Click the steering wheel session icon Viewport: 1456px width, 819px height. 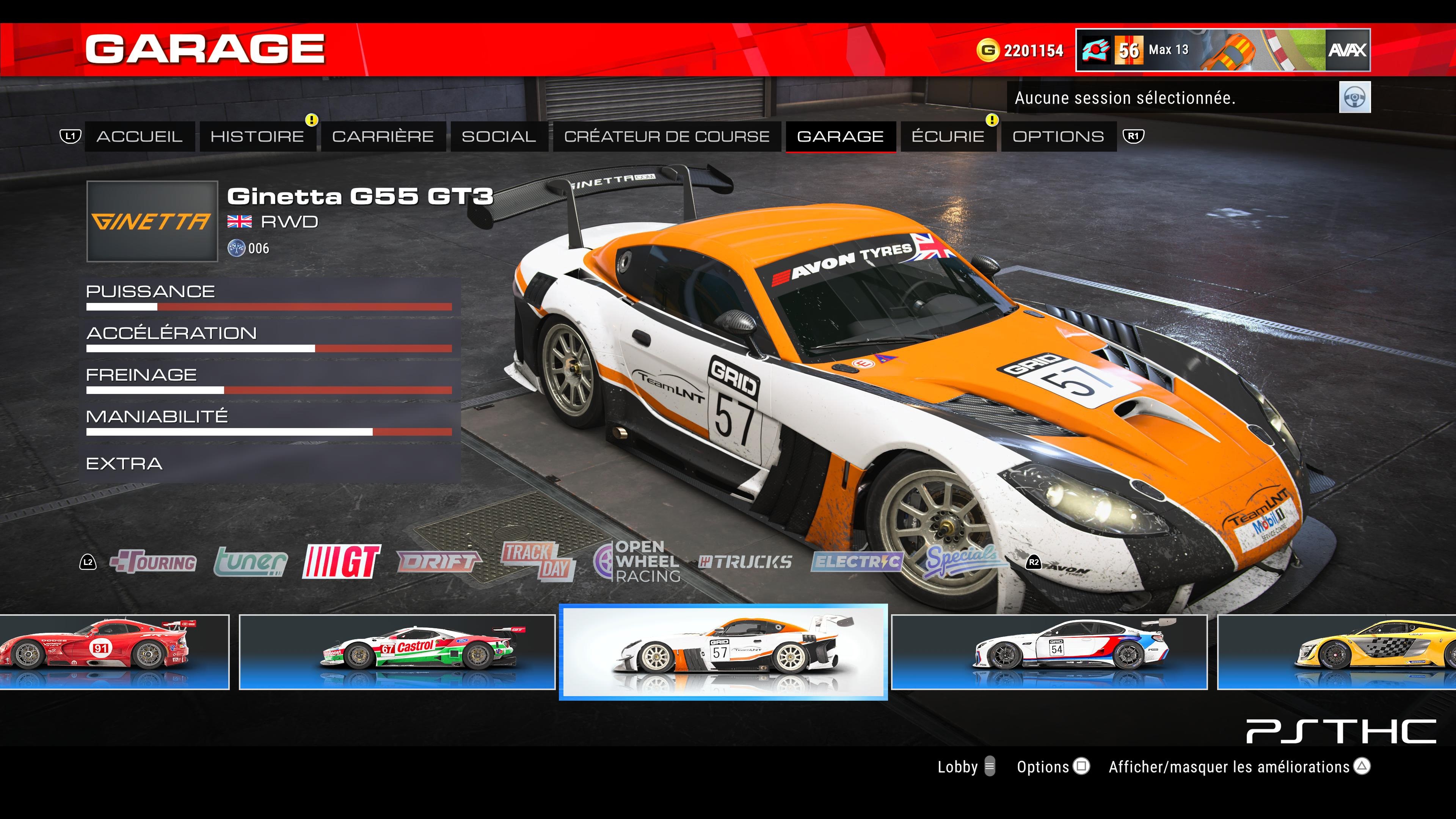[x=1355, y=97]
